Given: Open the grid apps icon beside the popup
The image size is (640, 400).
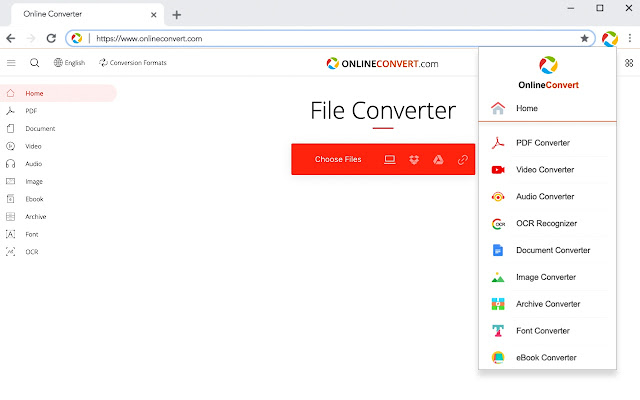Looking at the screenshot, I should [629, 63].
